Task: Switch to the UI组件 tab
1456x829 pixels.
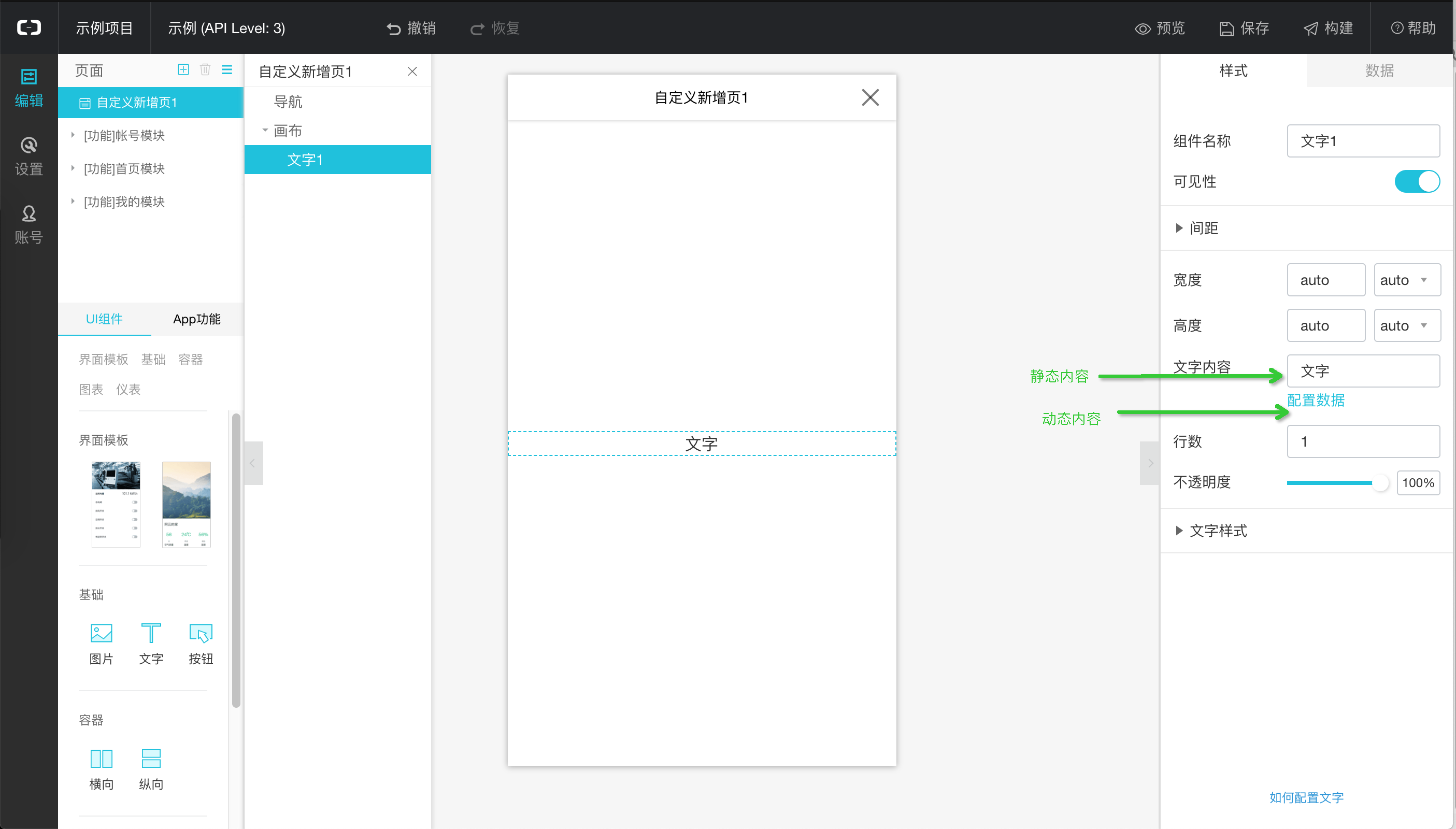Action: coord(104,319)
